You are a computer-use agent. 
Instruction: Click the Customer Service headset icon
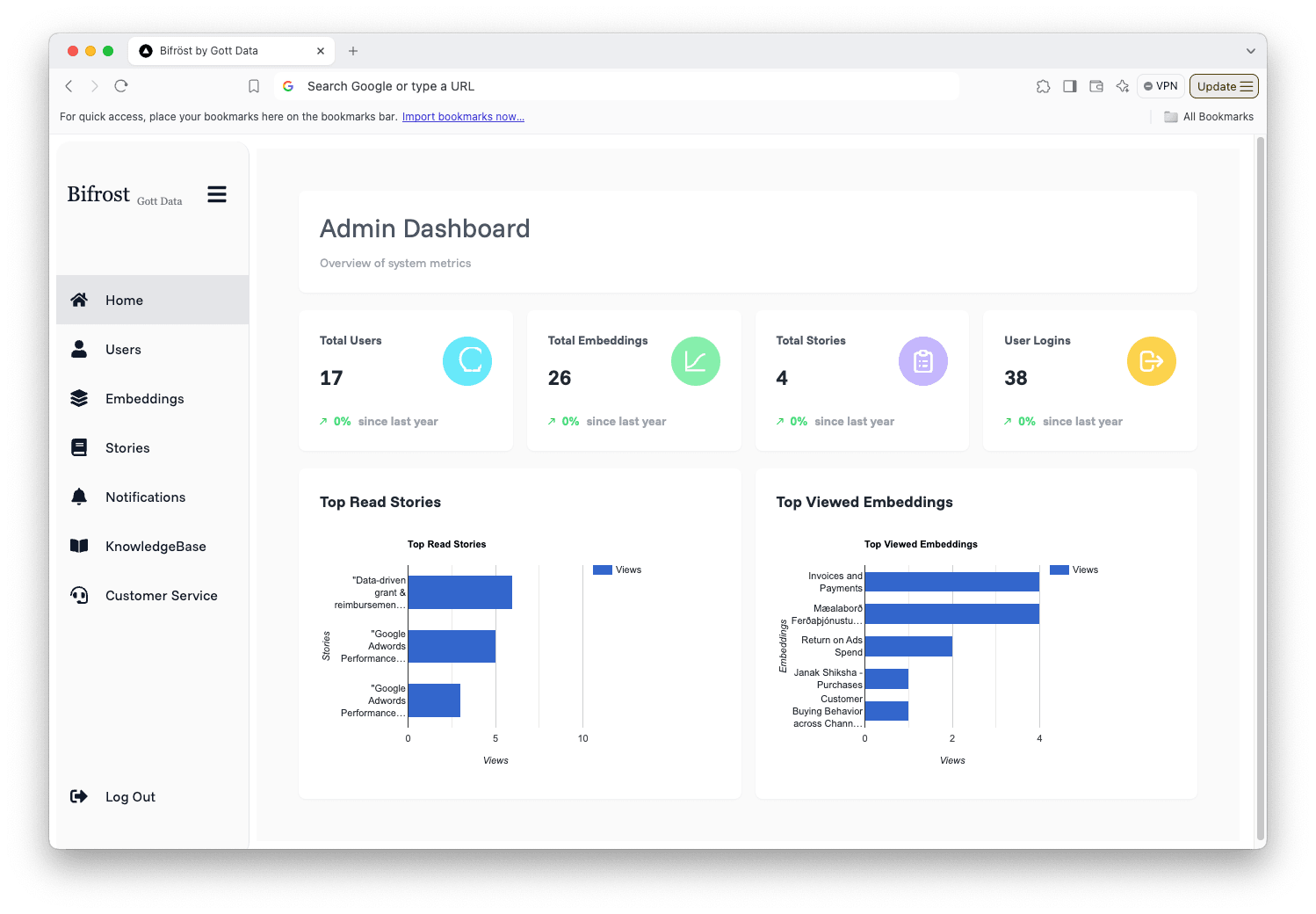point(79,595)
